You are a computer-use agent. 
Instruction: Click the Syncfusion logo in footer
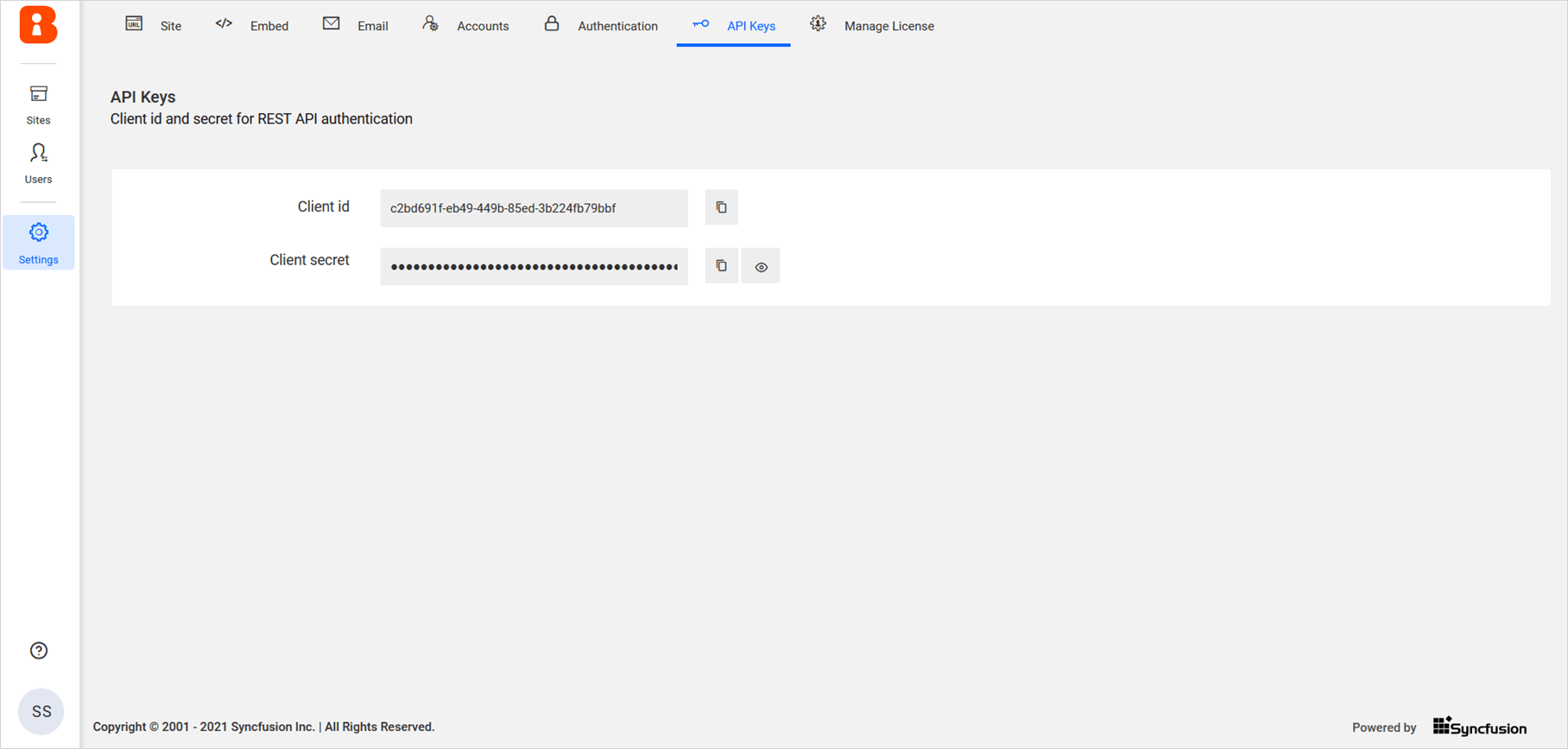point(1480,727)
